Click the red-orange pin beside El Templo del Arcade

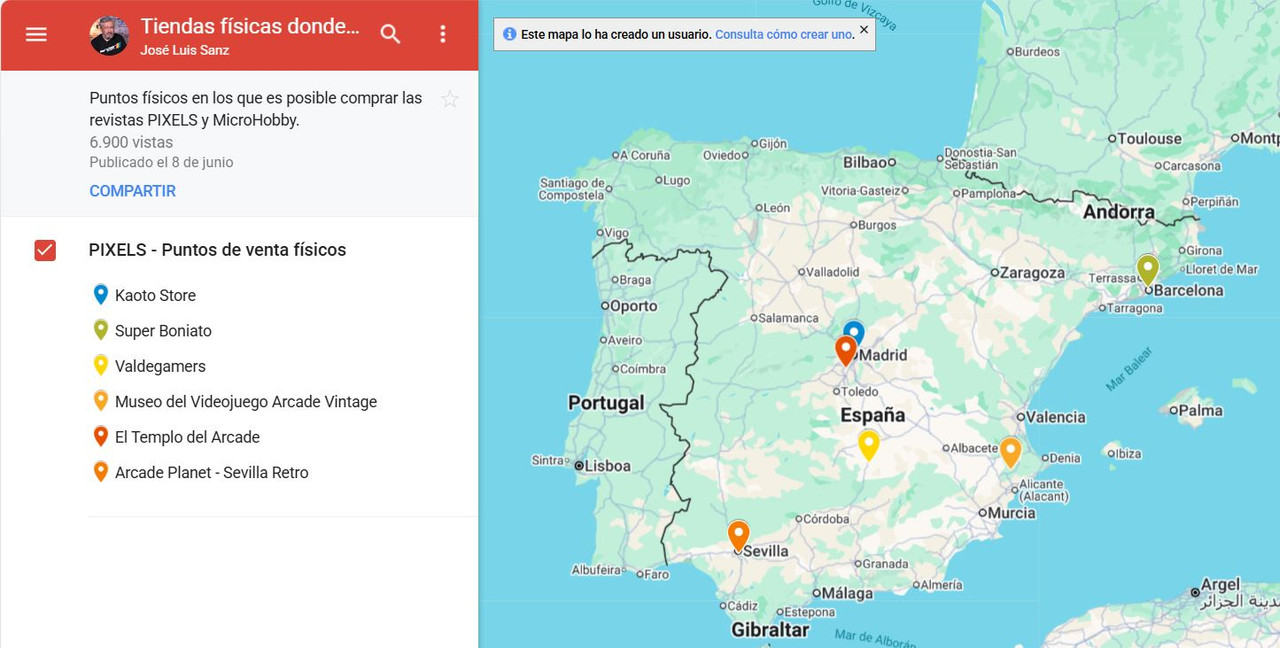pos(100,437)
